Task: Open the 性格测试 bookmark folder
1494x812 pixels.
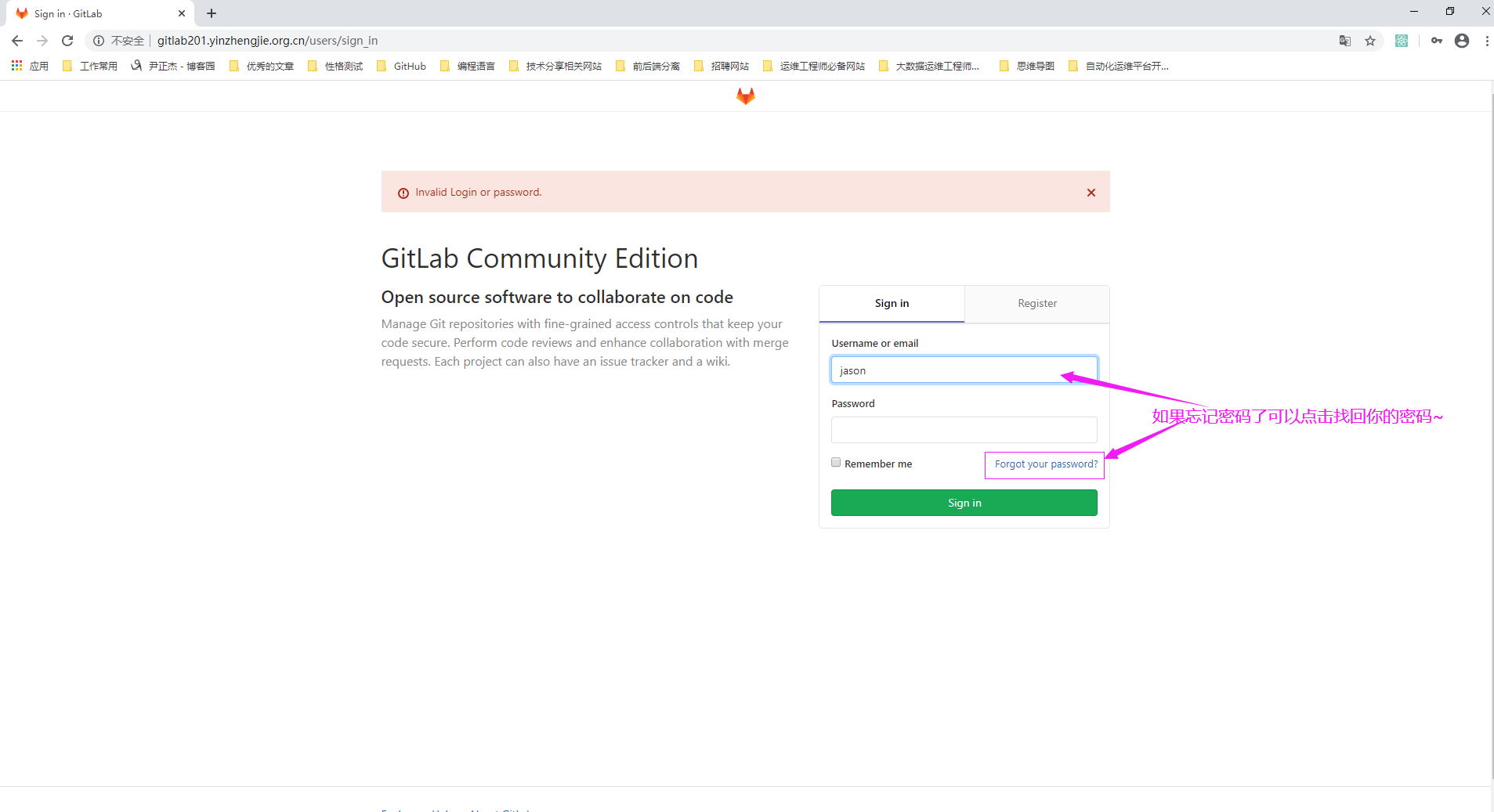Action: click(335, 66)
